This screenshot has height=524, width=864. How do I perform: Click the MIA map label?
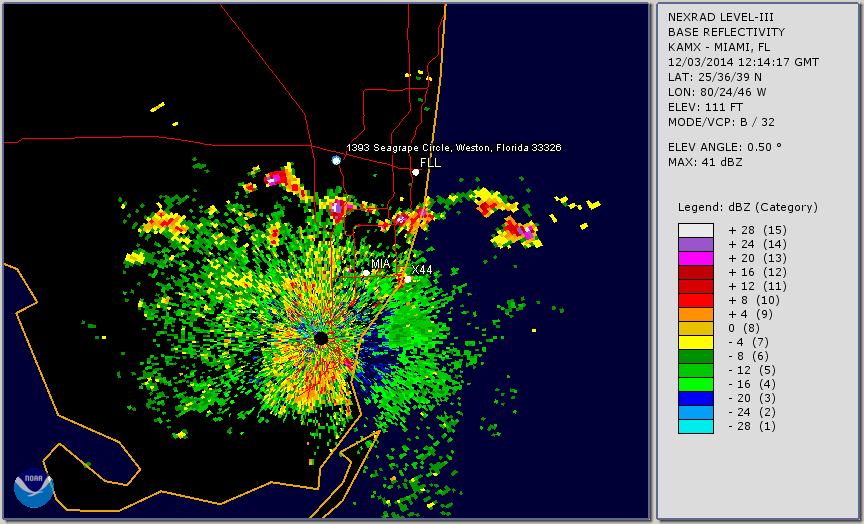(381, 263)
